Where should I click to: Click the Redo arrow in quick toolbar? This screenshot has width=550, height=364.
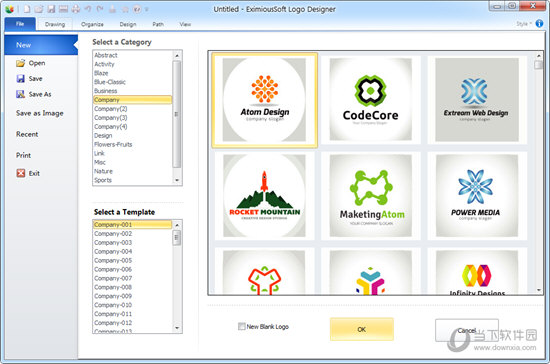tap(100, 9)
